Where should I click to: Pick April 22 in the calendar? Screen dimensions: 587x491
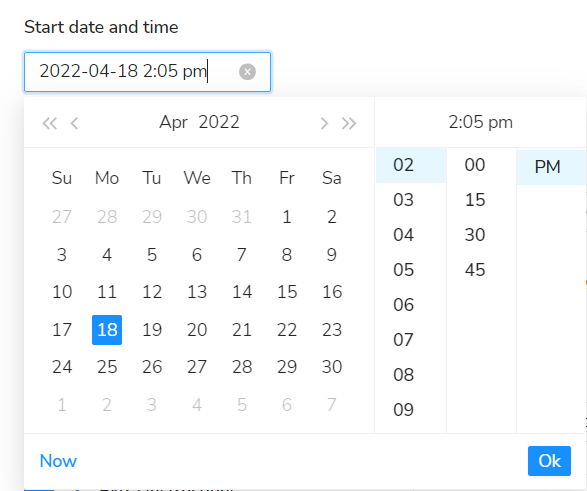(x=287, y=330)
